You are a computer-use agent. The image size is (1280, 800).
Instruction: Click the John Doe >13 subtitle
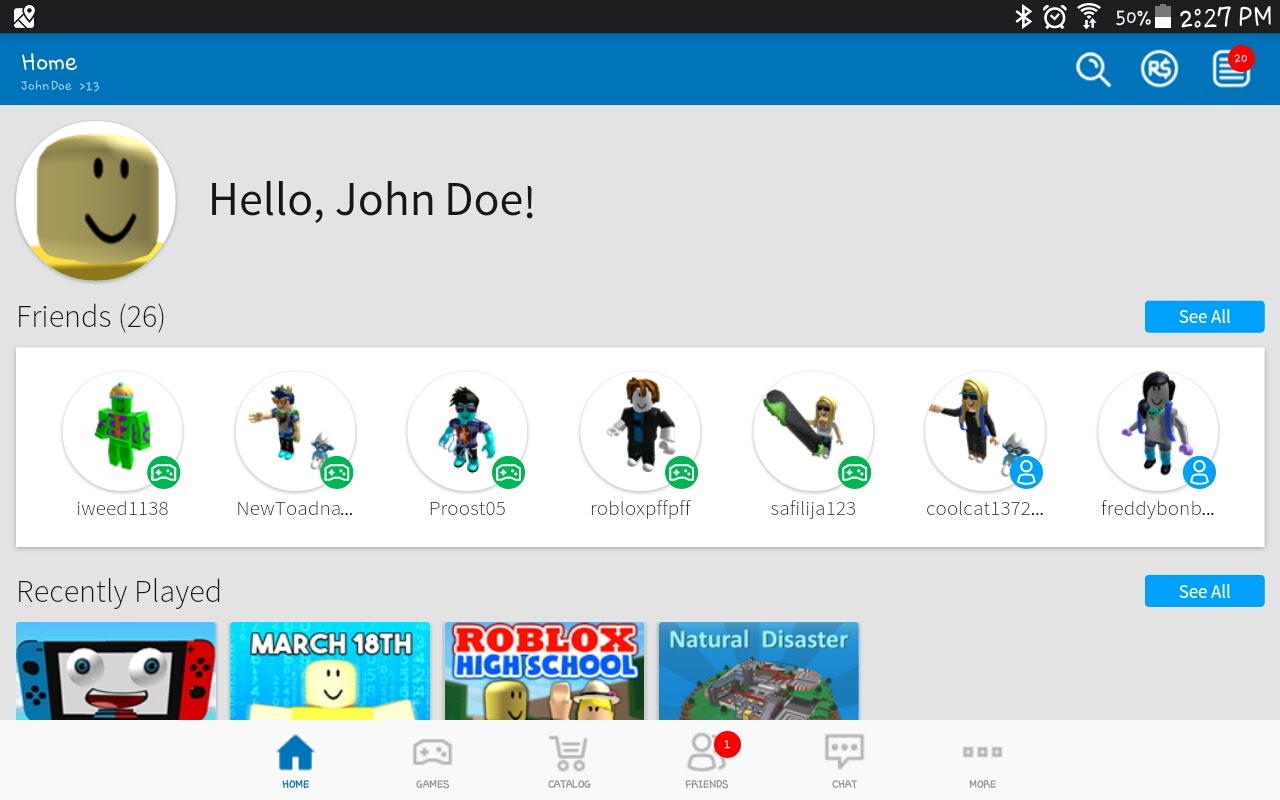(x=60, y=86)
